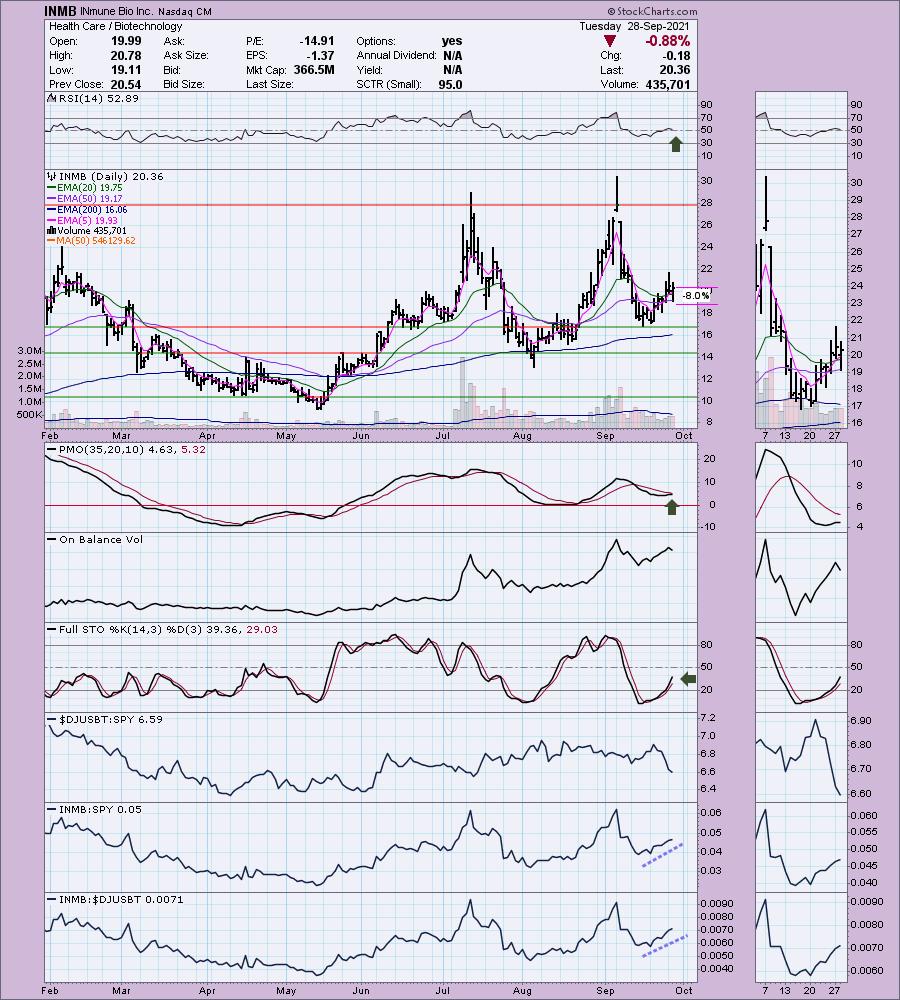
Task: Click the -8.0% price annotation label
Action: pos(695,296)
